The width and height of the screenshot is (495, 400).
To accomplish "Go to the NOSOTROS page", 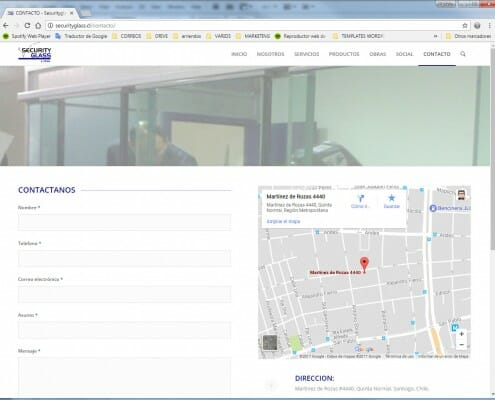I will (270, 54).
